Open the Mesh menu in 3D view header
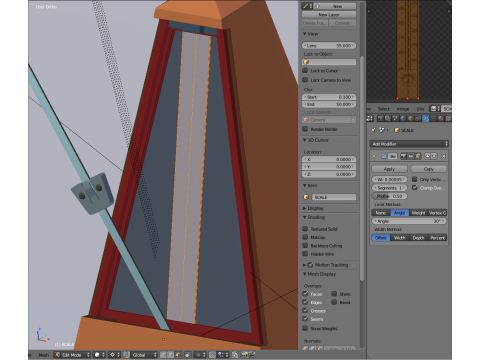This screenshot has width=480, height=360. [x=44, y=355]
